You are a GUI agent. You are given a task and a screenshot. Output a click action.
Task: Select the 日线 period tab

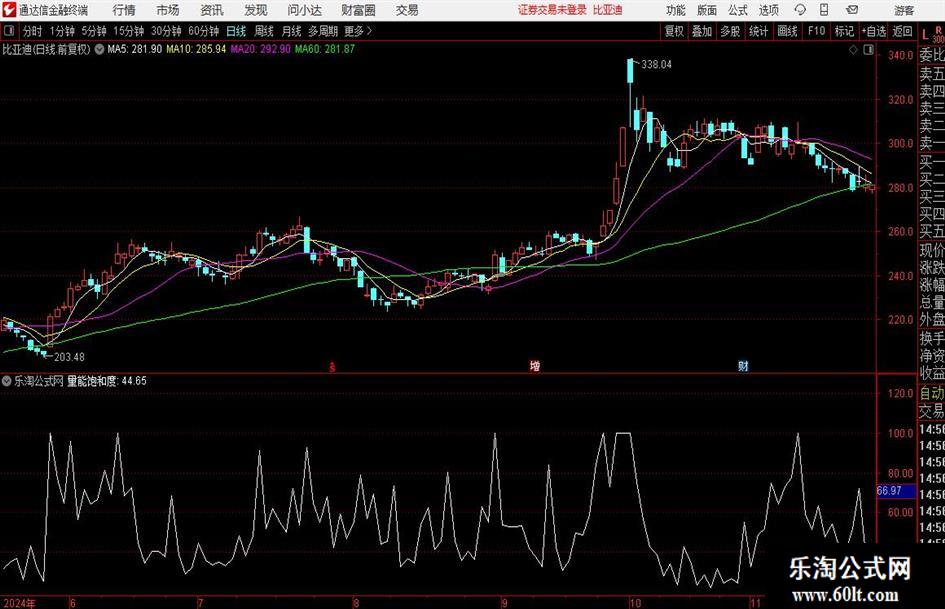tap(236, 31)
